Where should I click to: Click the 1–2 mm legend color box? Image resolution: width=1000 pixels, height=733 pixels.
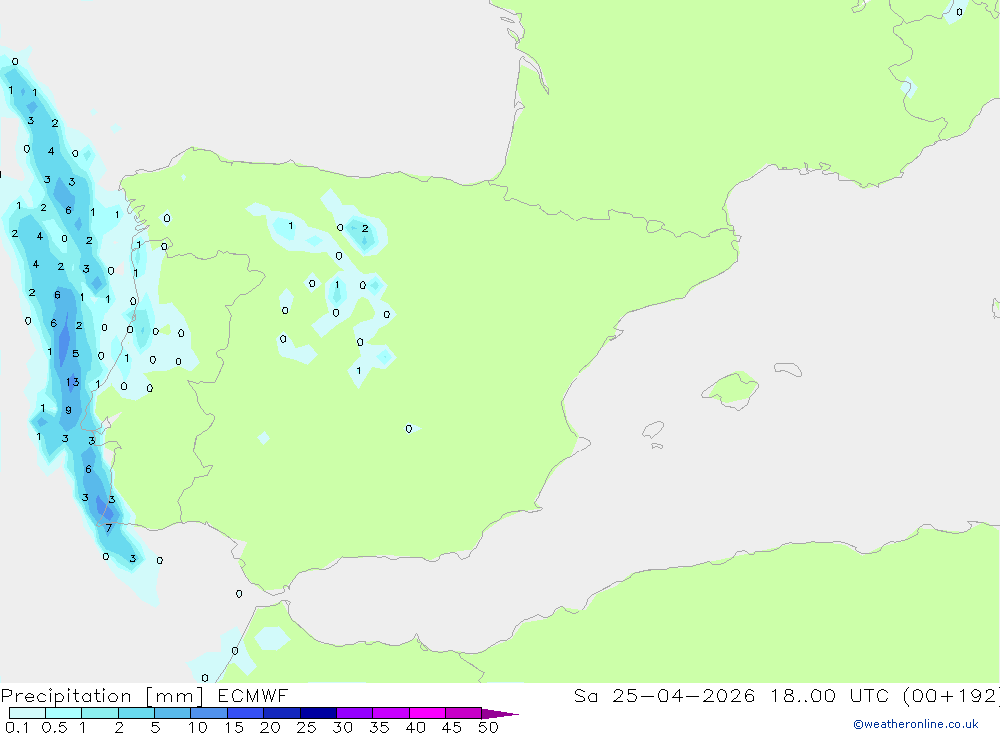[x=100, y=713]
